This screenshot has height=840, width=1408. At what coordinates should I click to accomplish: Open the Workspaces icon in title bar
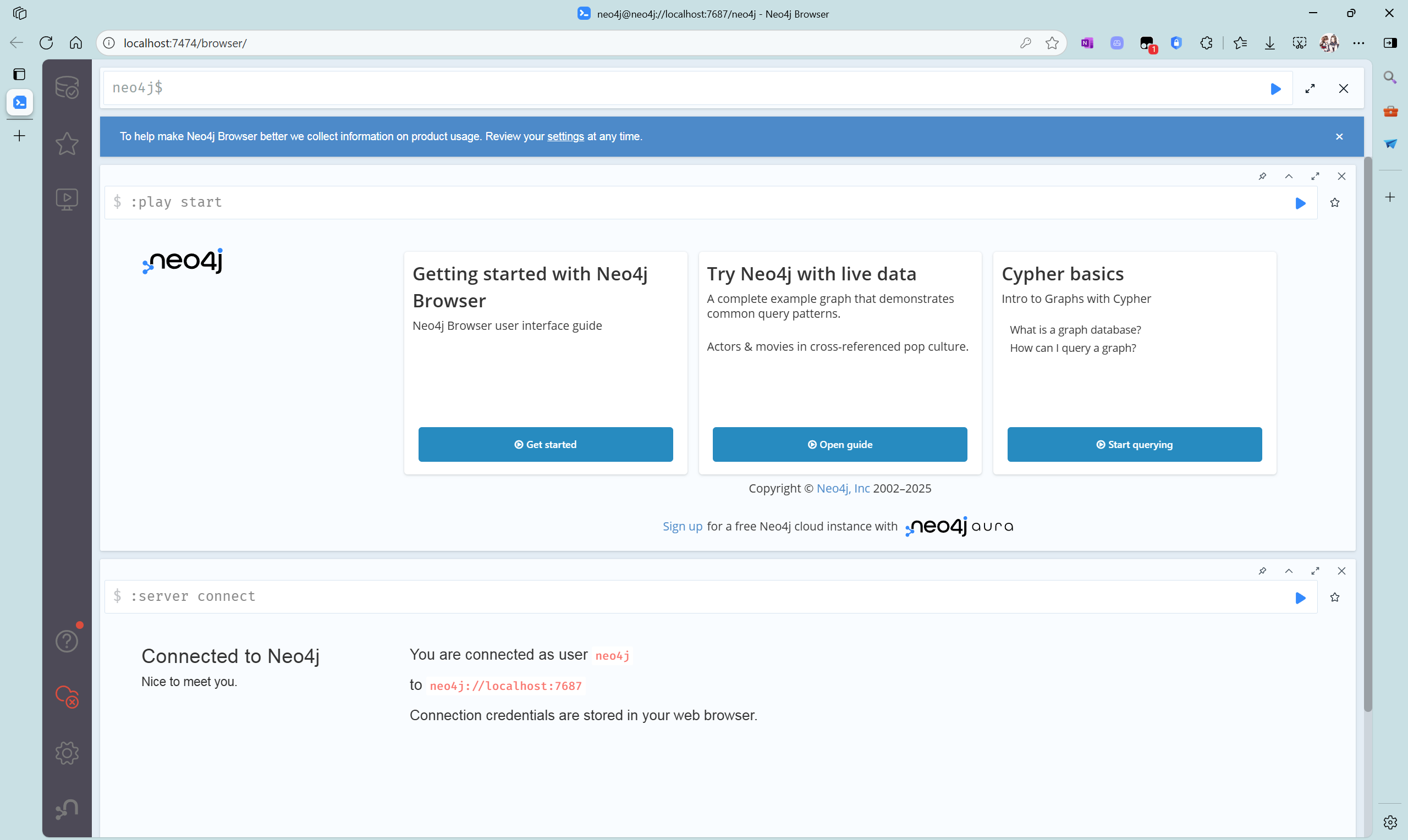coord(19,14)
